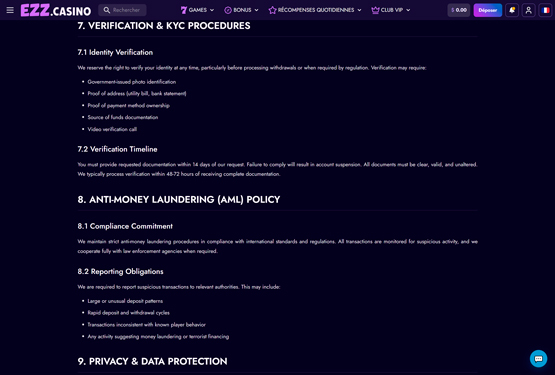Image resolution: width=555 pixels, height=375 pixels.
Task: Expand the Club VIP chevron
Action: (x=408, y=10)
